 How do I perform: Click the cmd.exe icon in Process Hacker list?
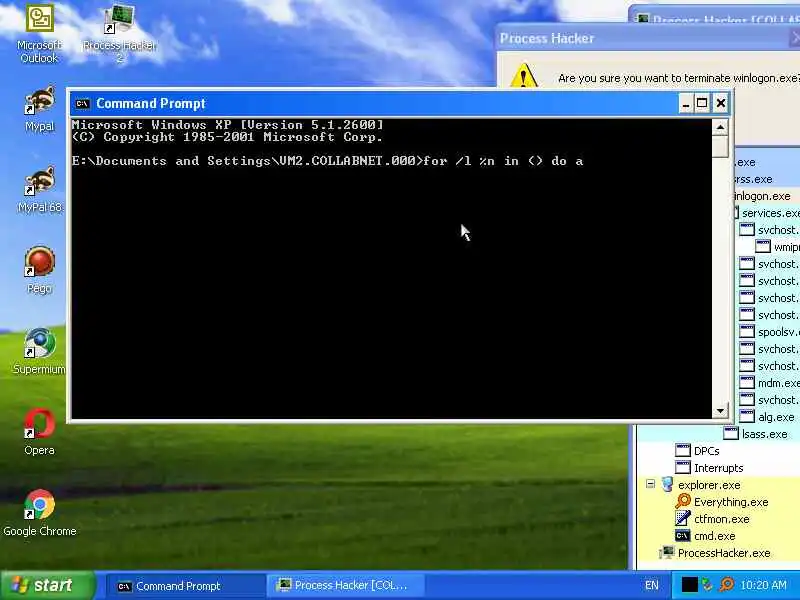click(x=683, y=536)
